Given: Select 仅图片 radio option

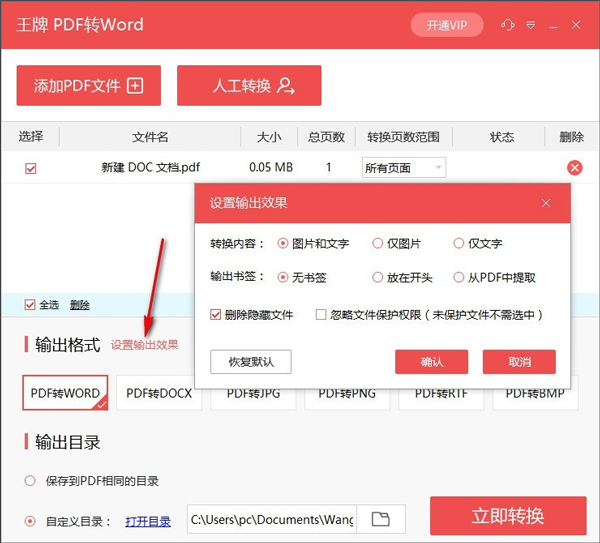Looking at the screenshot, I should click(378, 243).
